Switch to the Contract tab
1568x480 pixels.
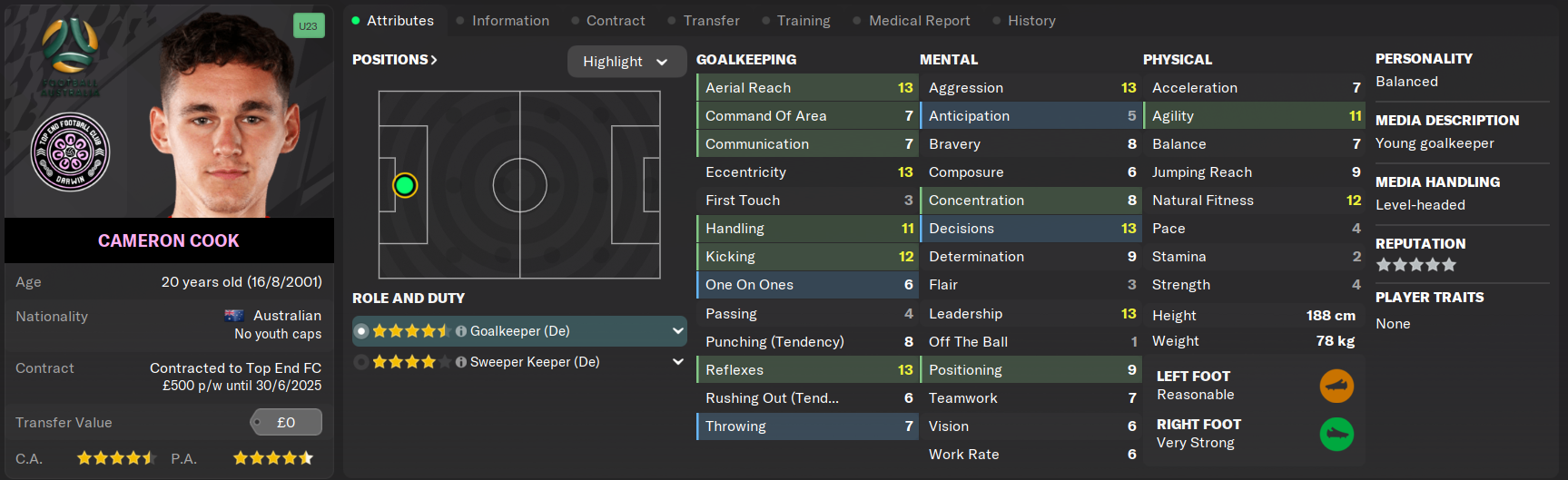[x=615, y=21]
